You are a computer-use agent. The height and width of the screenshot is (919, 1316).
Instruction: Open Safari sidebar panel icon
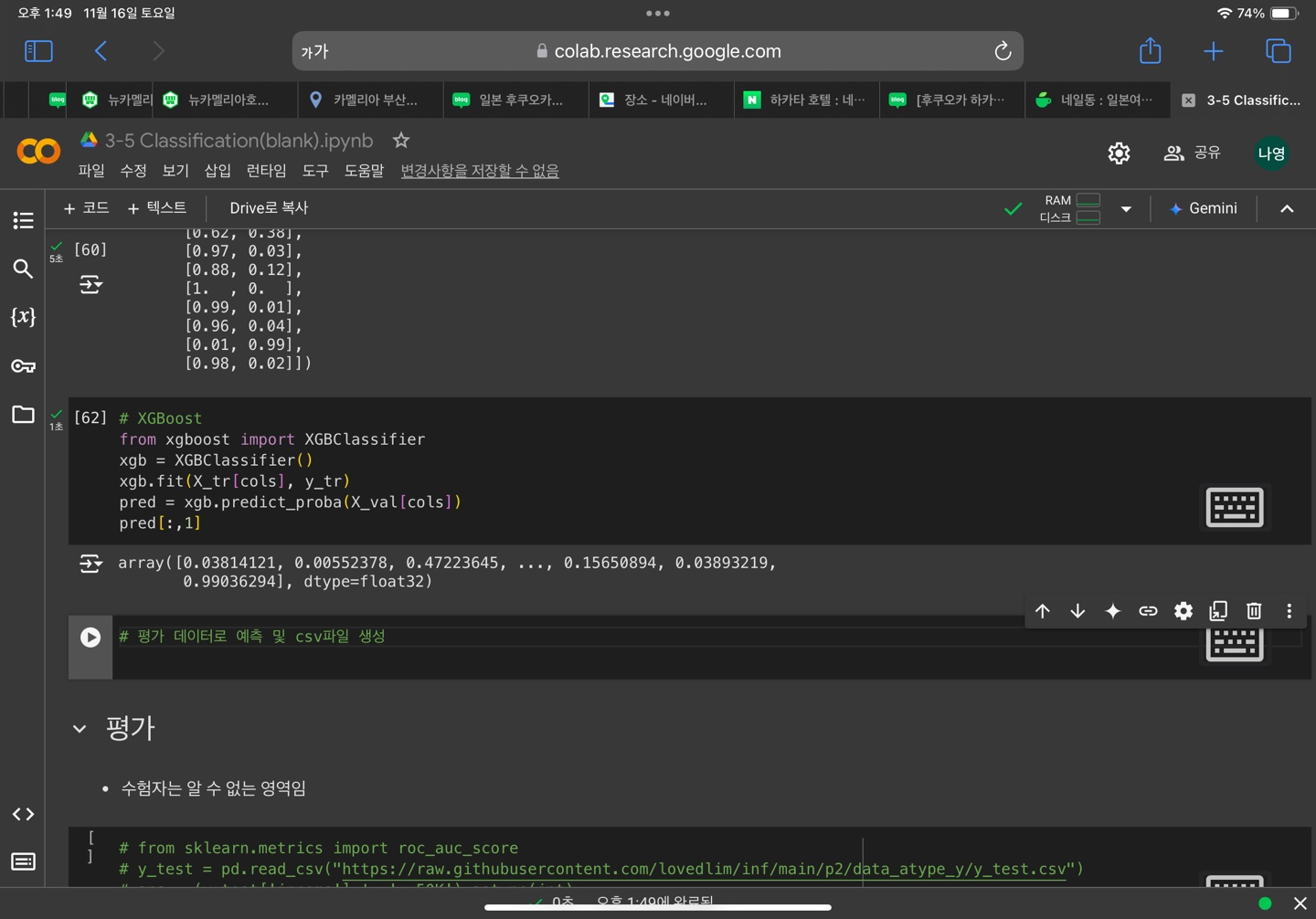(x=38, y=51)
